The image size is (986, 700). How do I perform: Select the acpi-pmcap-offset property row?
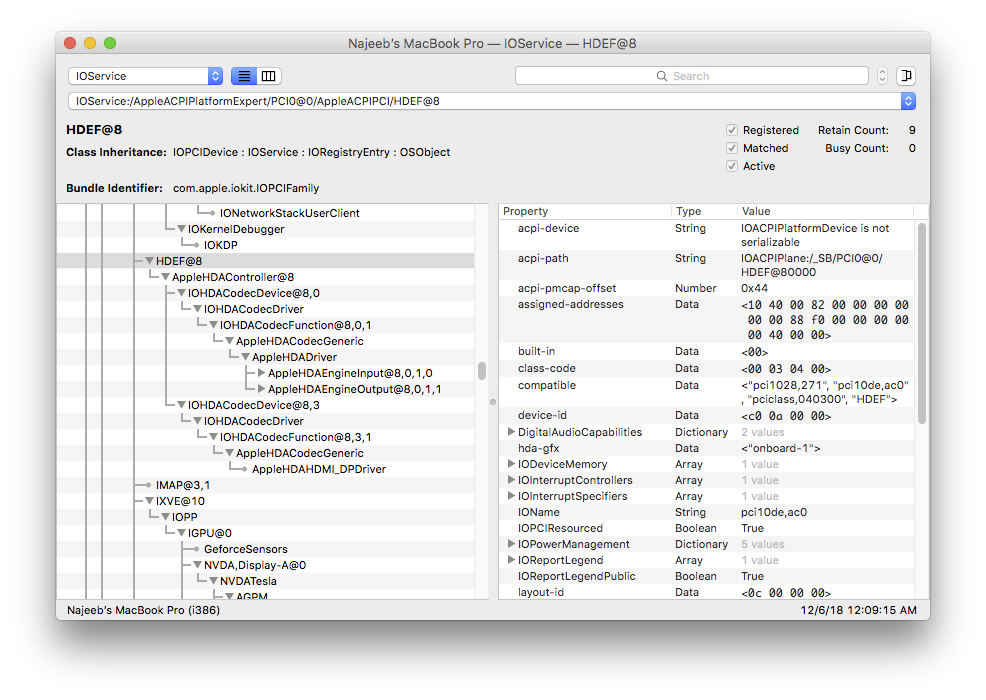coord(707,288)
